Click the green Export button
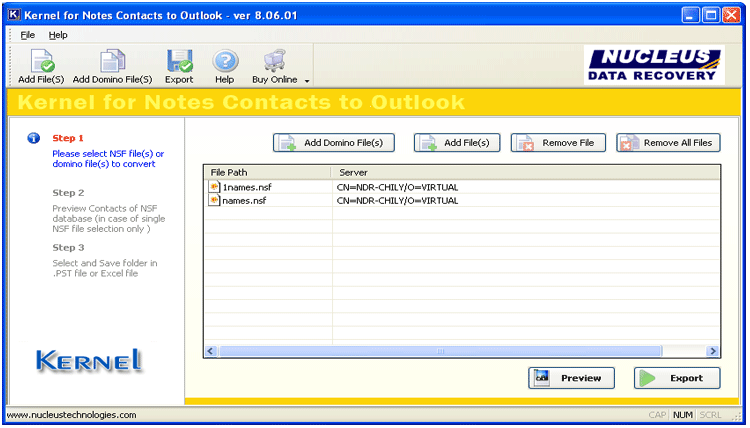The height and width of the screenshot is (428, 750). click(x=677, y=378)
